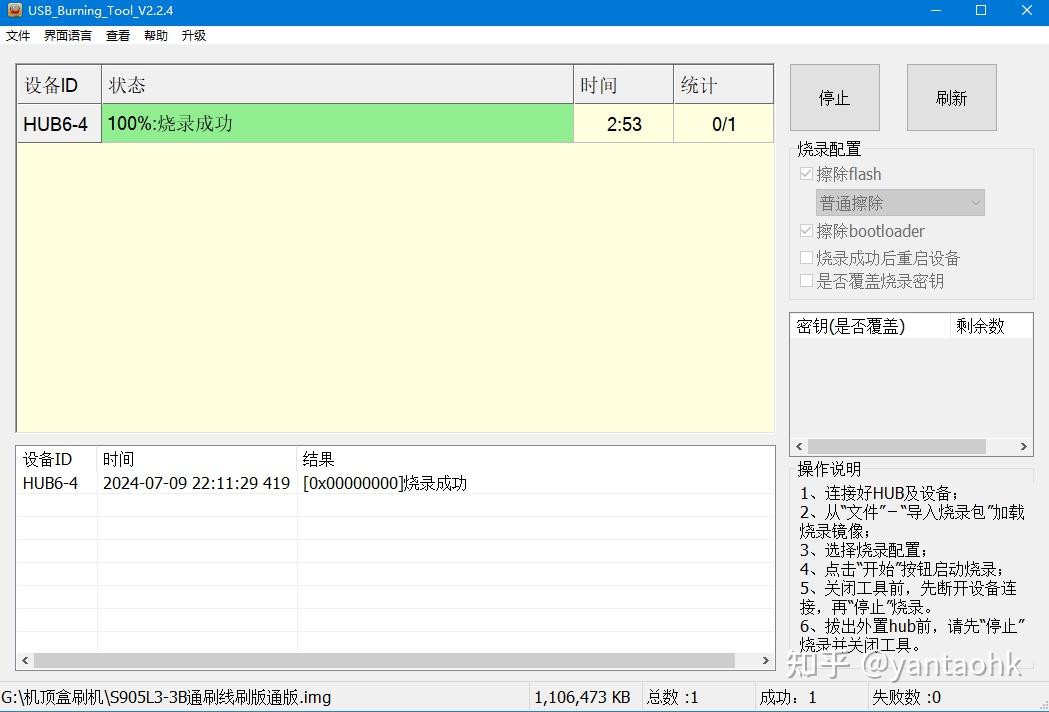This screenshot has width=1049, height=712.
Task: Toggle the 擦除flash checkbox
Action: click(x=806, y=174)
